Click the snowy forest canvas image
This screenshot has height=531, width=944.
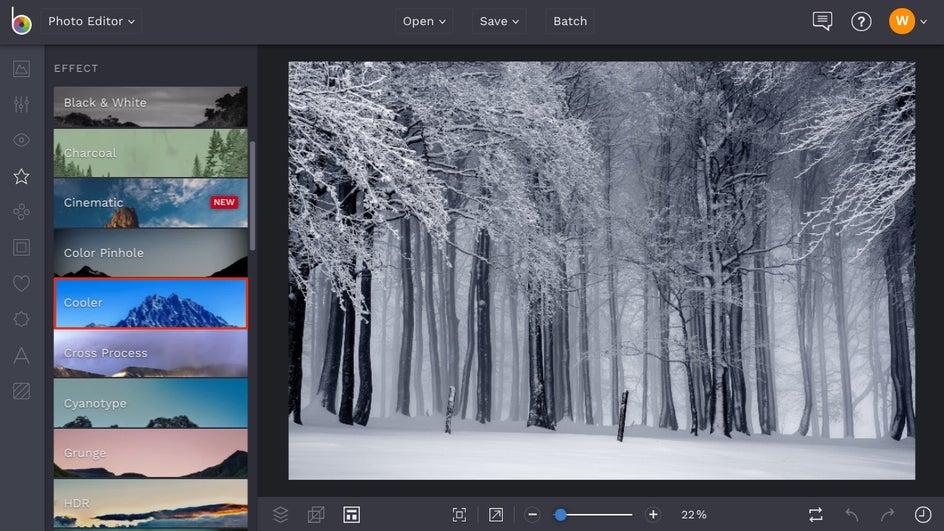pos(601,270)
